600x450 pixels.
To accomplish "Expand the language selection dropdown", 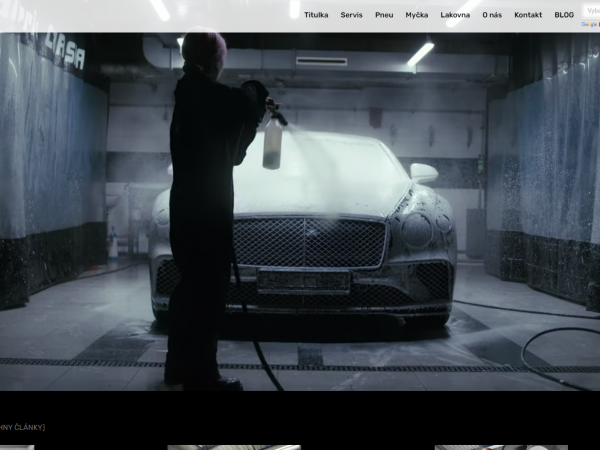I will 592,11.
